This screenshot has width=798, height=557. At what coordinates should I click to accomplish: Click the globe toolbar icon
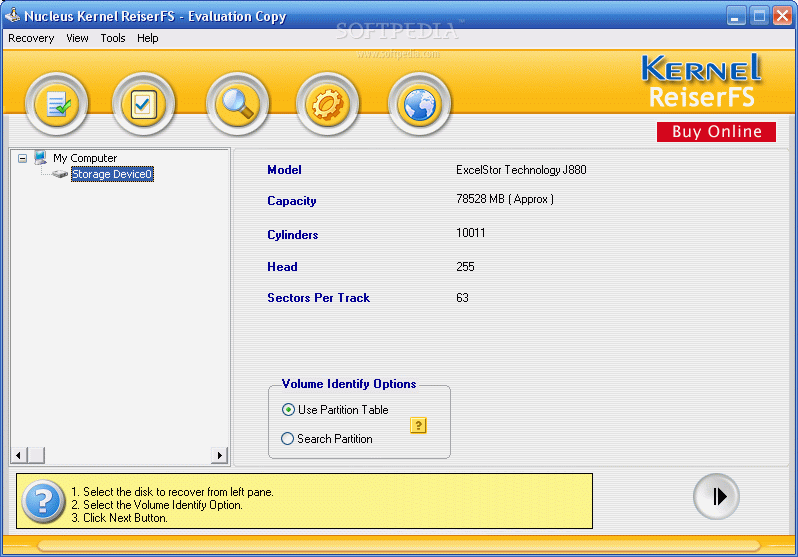click(x=419, y=104)
